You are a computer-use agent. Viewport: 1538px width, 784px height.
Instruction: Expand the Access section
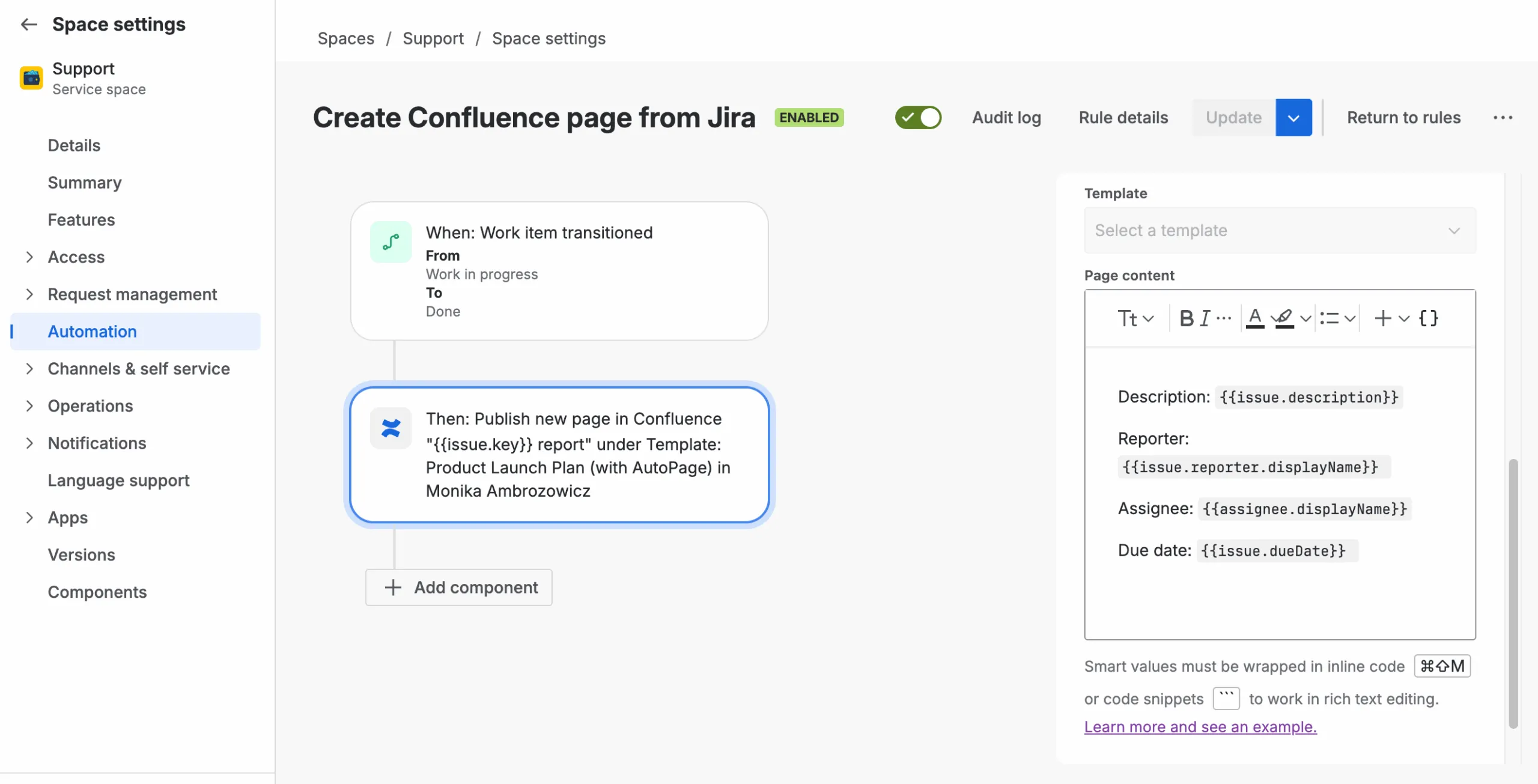(x=29, y=257)
